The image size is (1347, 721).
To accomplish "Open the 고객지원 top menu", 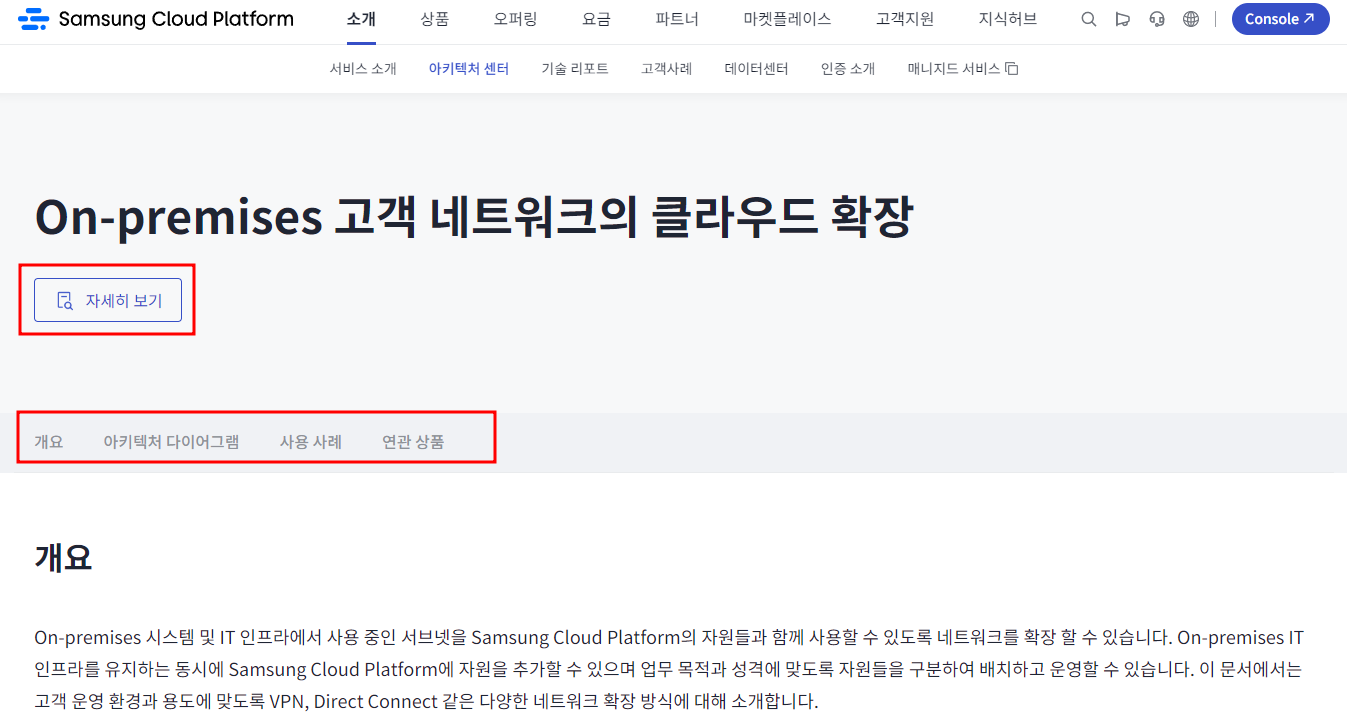I will tap(905, 19).
